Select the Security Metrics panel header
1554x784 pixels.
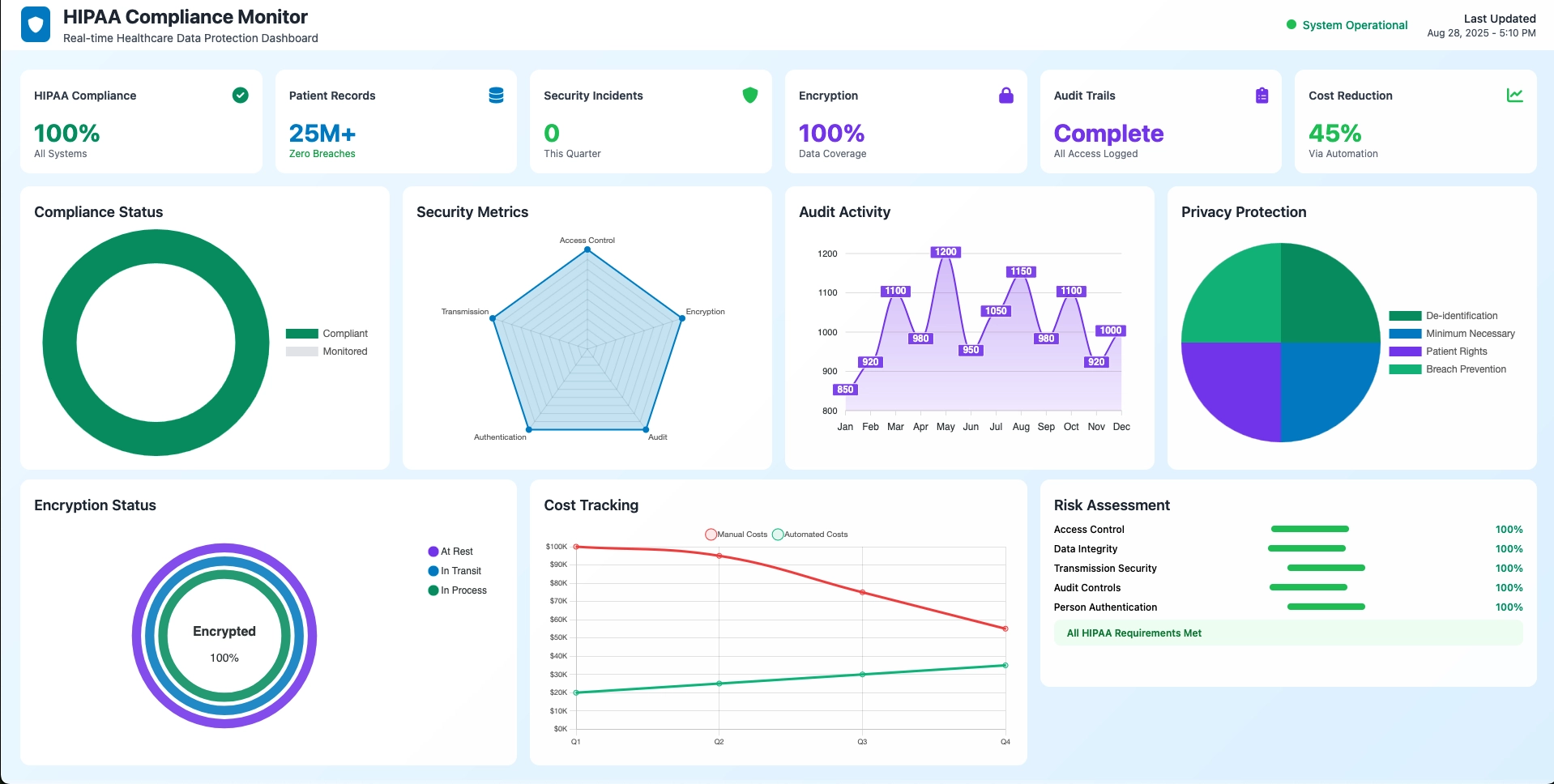pyautogui.click(x=472, y=212)
